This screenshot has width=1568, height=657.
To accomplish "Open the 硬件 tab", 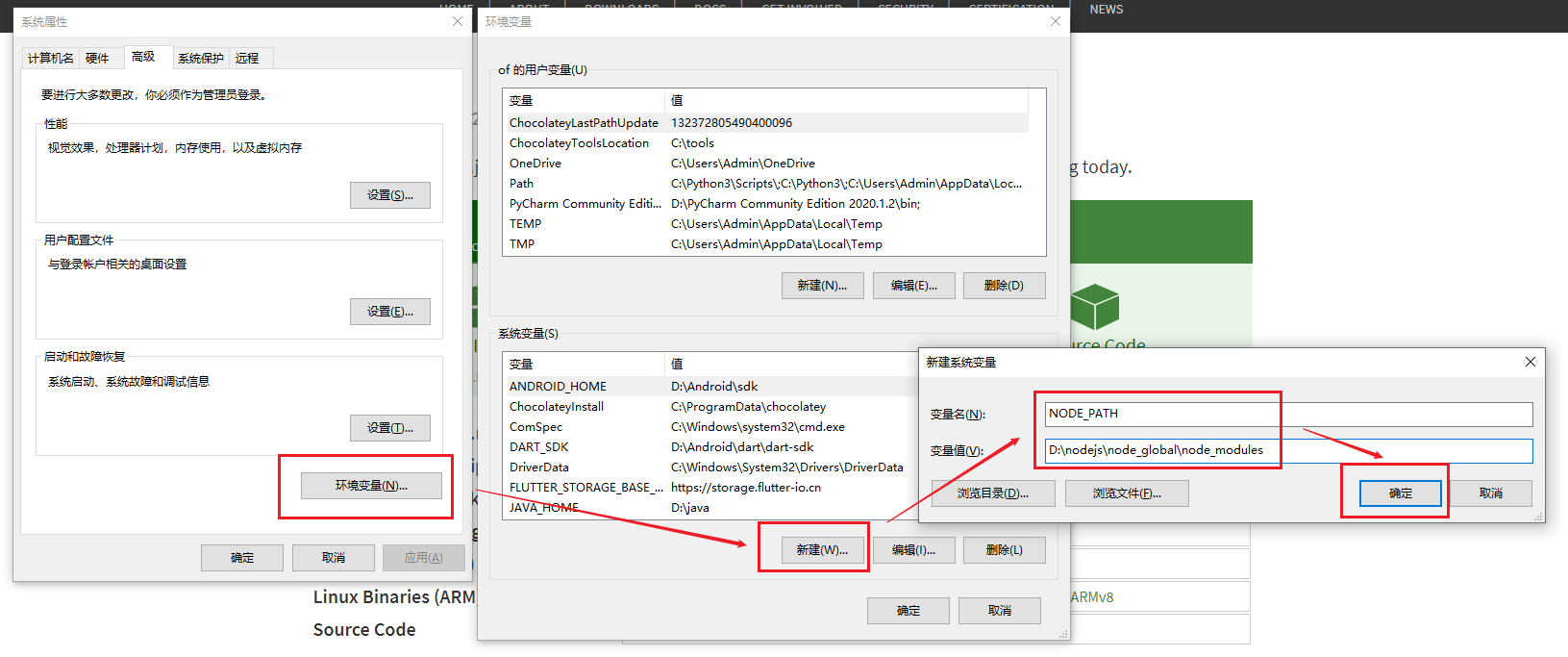I will click(x=97, y=59).
